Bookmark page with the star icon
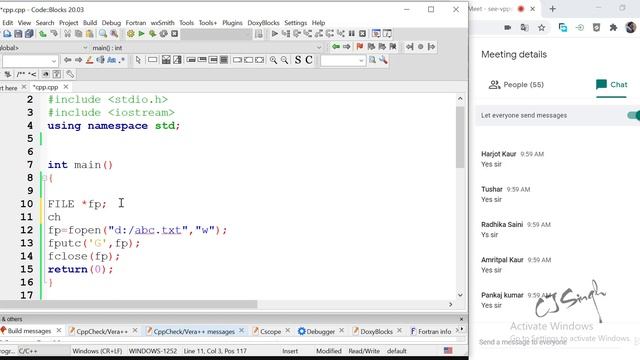The image size is (640, 360). (x=541, y=28)
